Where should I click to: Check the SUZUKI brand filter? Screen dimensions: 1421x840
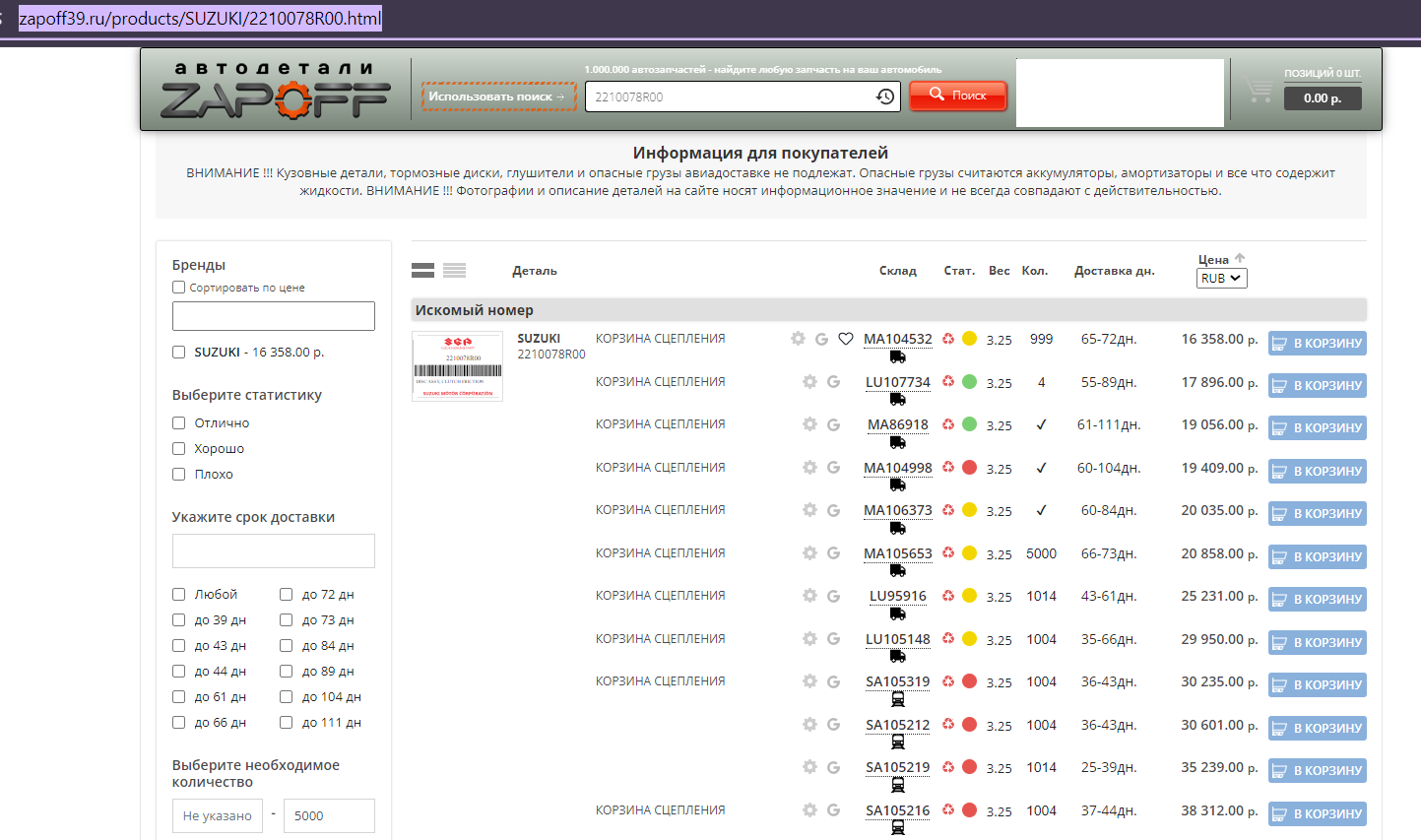pos(179,352)
